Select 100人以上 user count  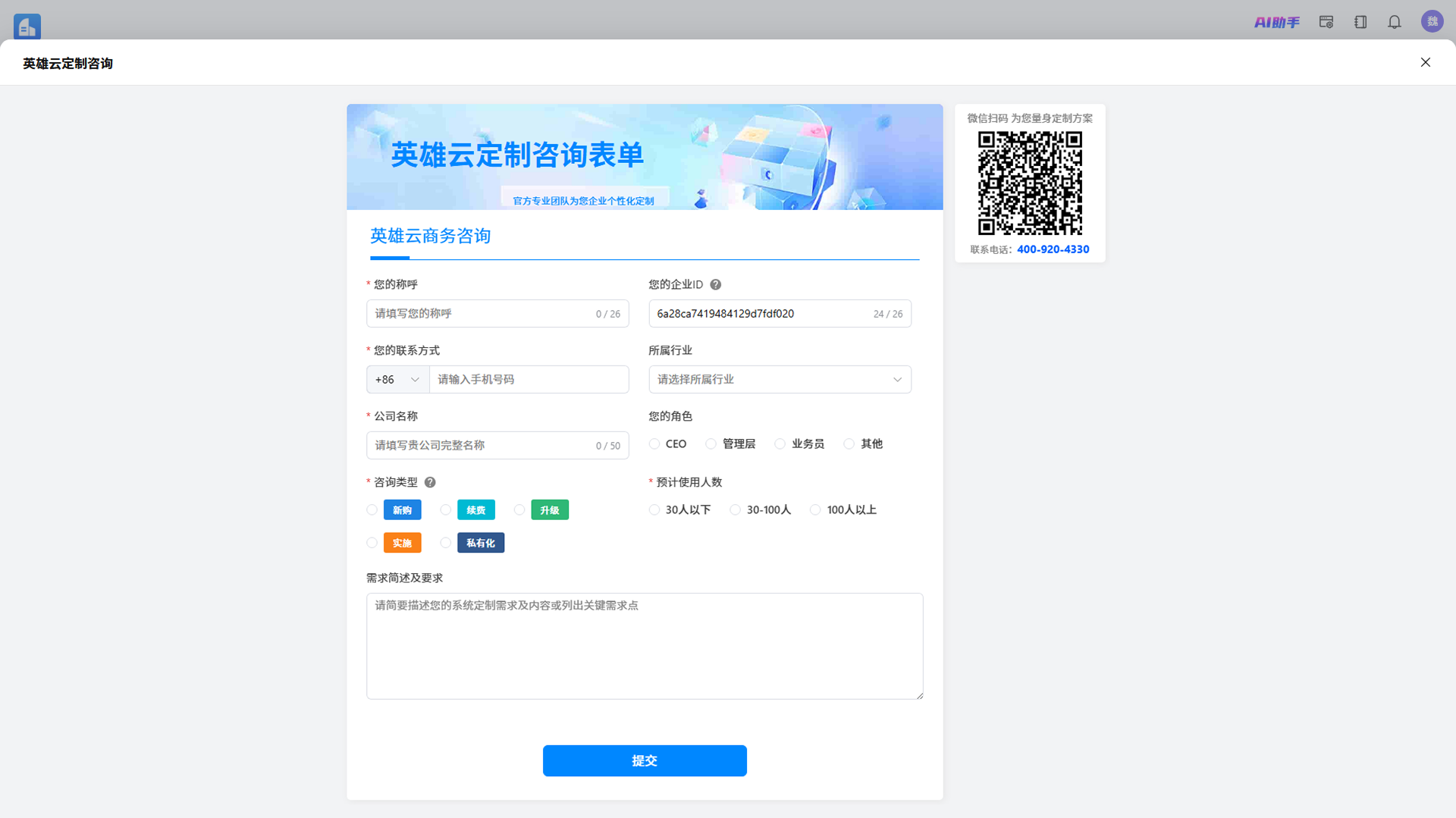click(815, 509)
